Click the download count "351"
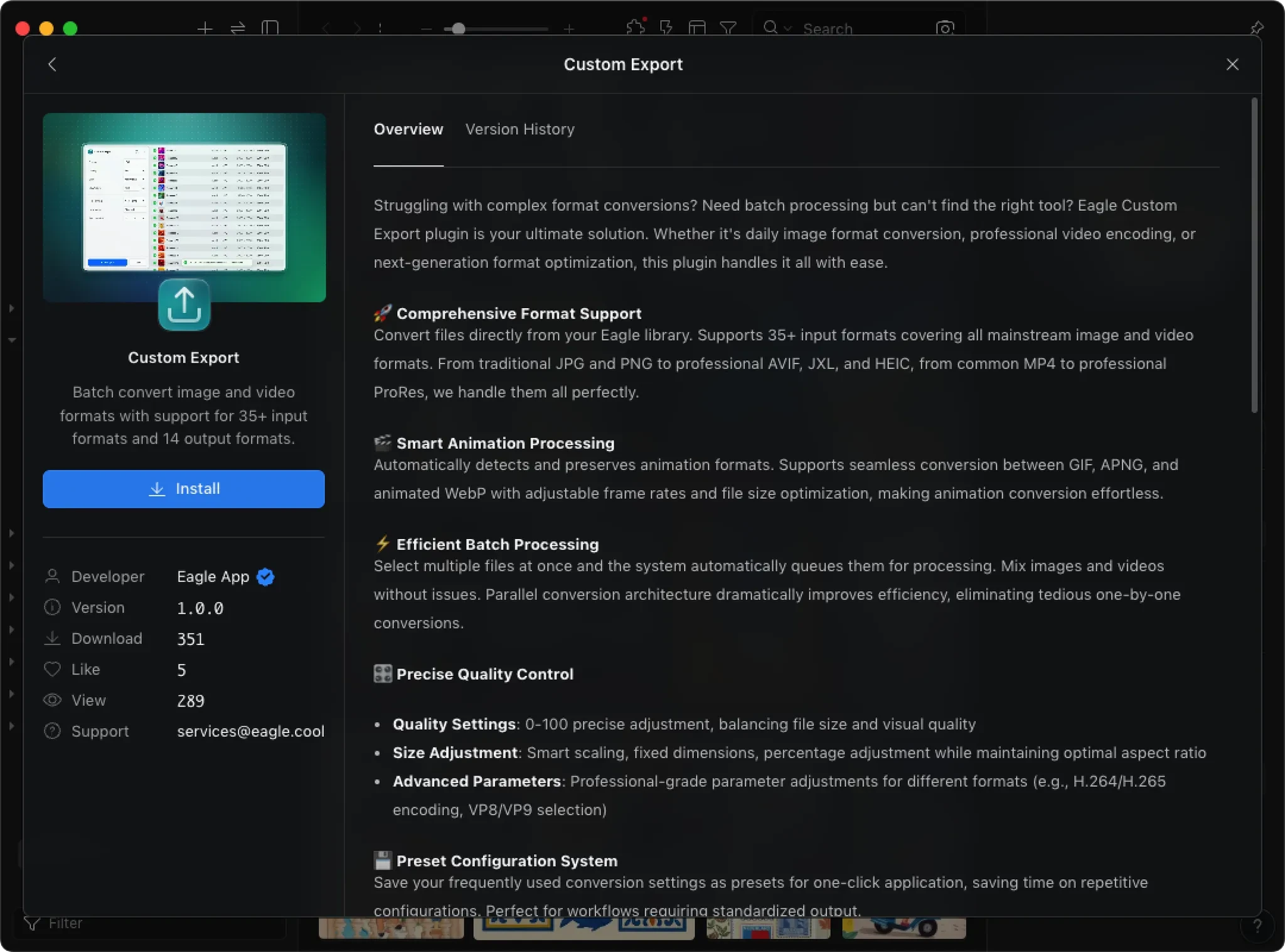 191,639
